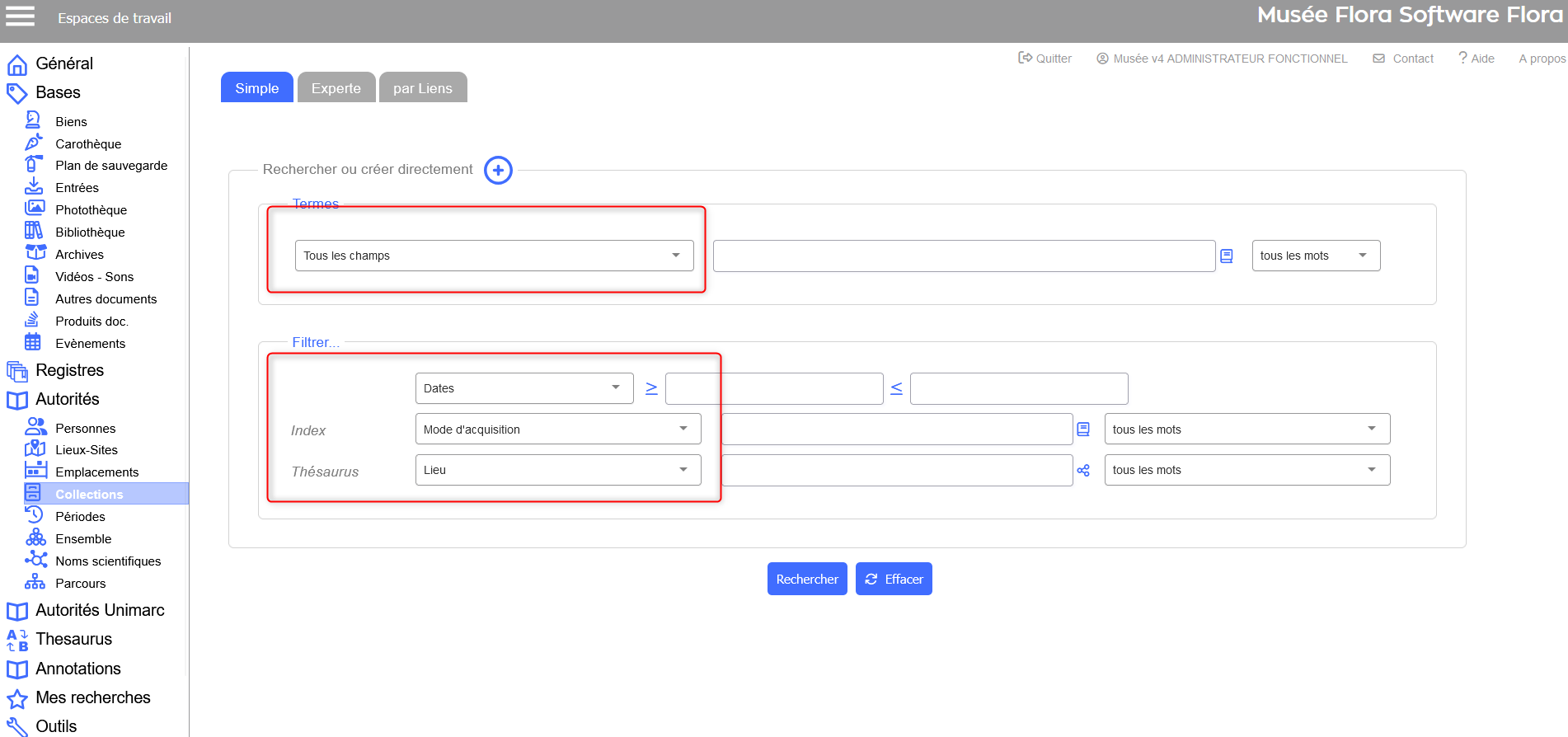Open the hamburger menu icon
The image size is (1568, 737).
click(x=21, y=16)
